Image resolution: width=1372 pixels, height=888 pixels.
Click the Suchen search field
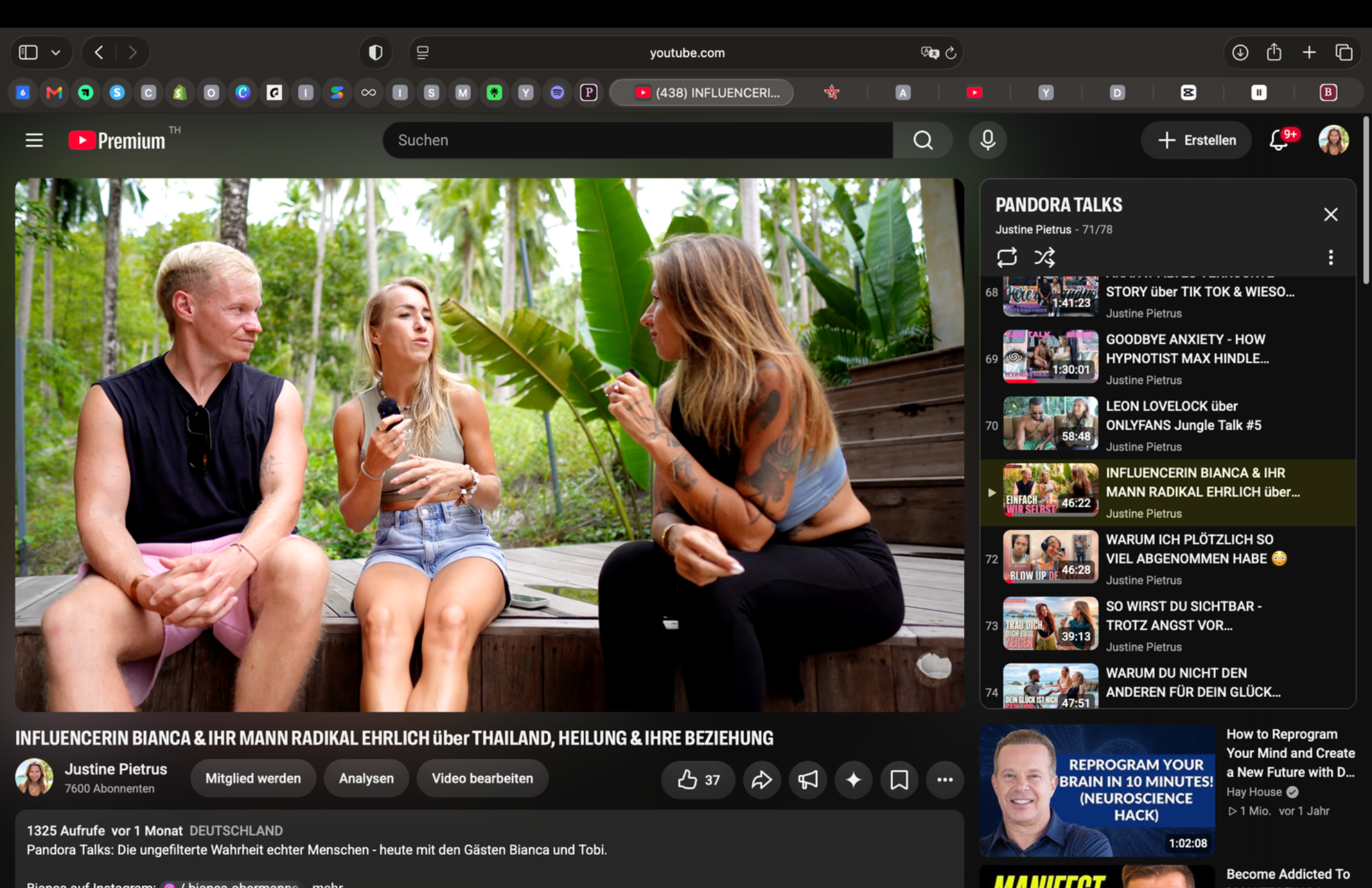coord(637,140)
